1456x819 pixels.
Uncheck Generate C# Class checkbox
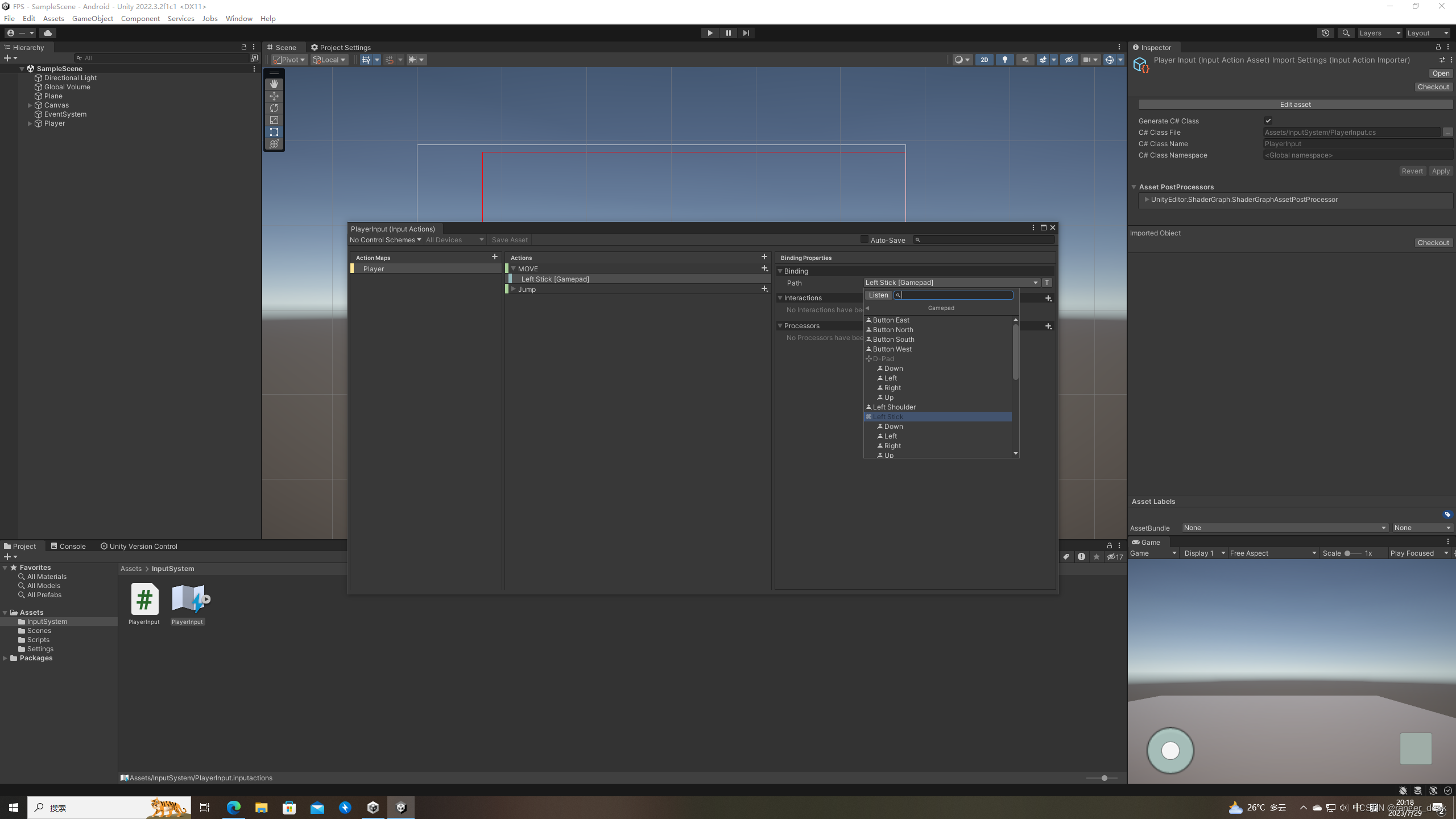1268,121
